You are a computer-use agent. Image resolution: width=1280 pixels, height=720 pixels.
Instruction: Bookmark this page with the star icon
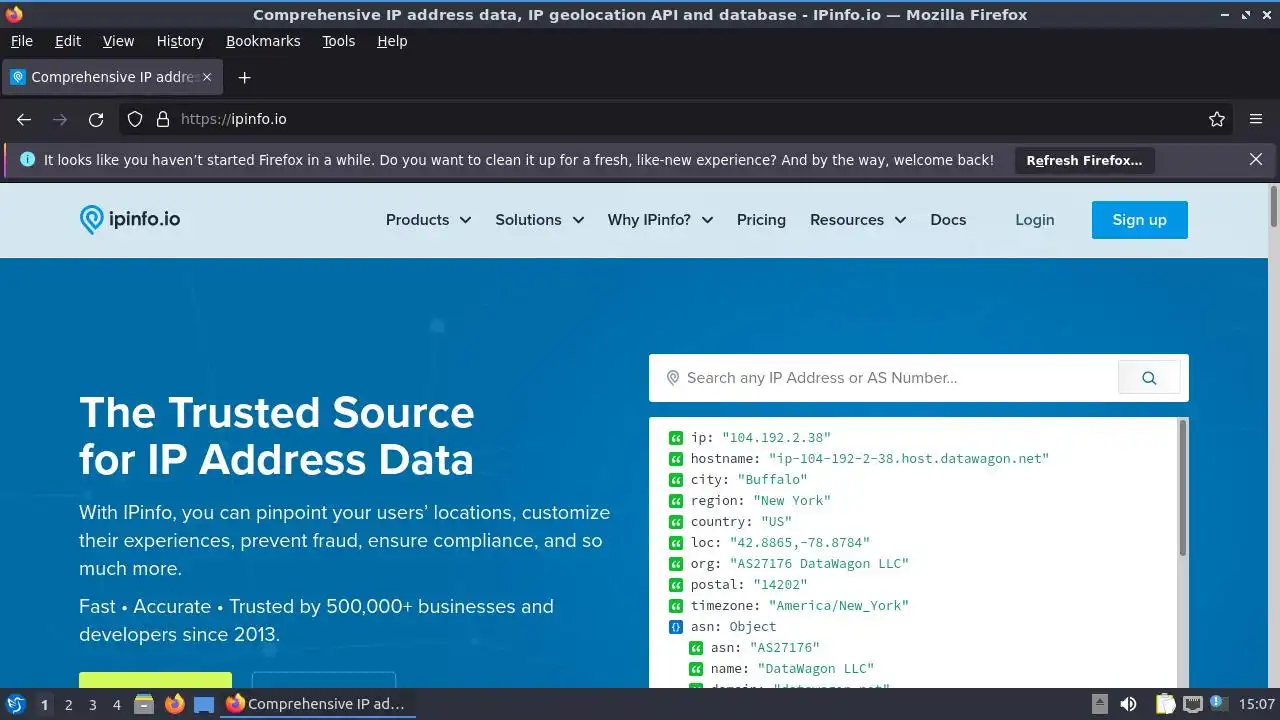click(x=1217, y=119)
